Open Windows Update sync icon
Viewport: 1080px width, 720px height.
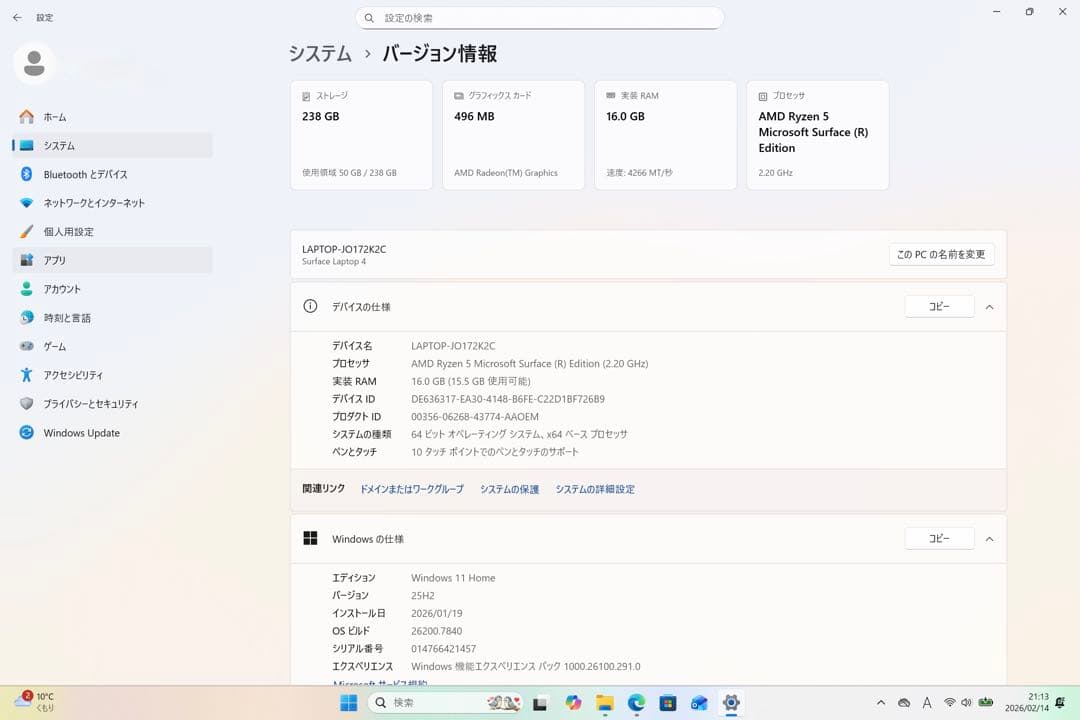pyautogui.click(x=27, y=433)
